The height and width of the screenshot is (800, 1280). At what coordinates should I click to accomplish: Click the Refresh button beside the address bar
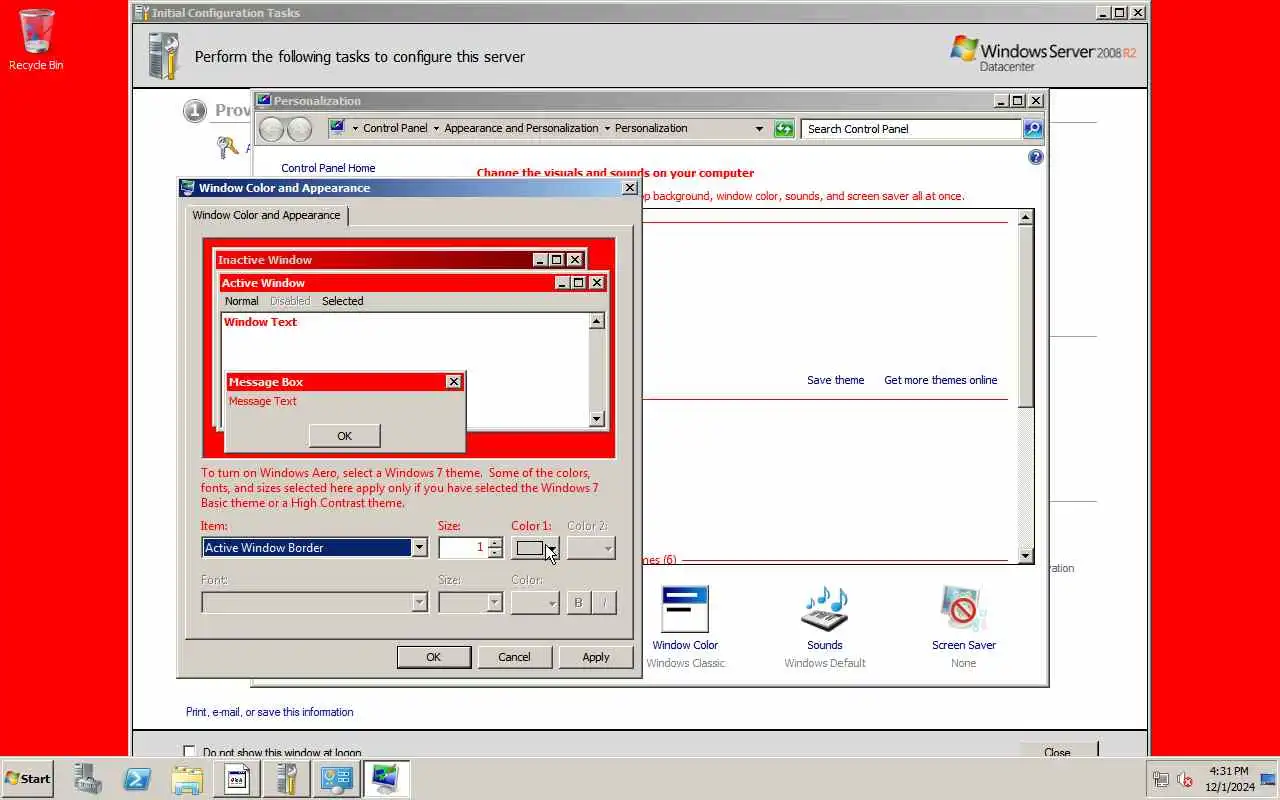[784, 129]
